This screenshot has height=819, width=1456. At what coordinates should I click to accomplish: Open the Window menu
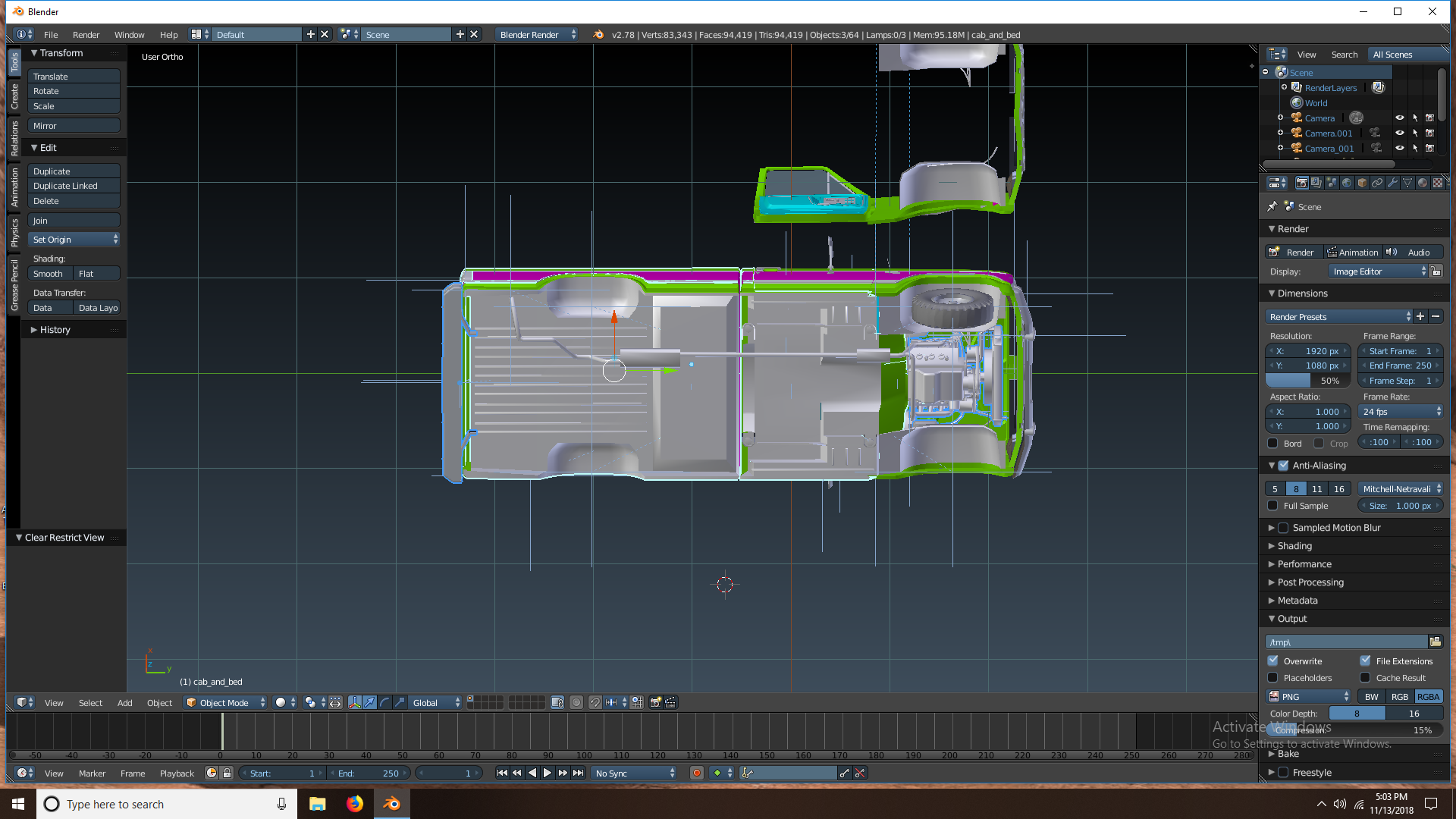129,35
